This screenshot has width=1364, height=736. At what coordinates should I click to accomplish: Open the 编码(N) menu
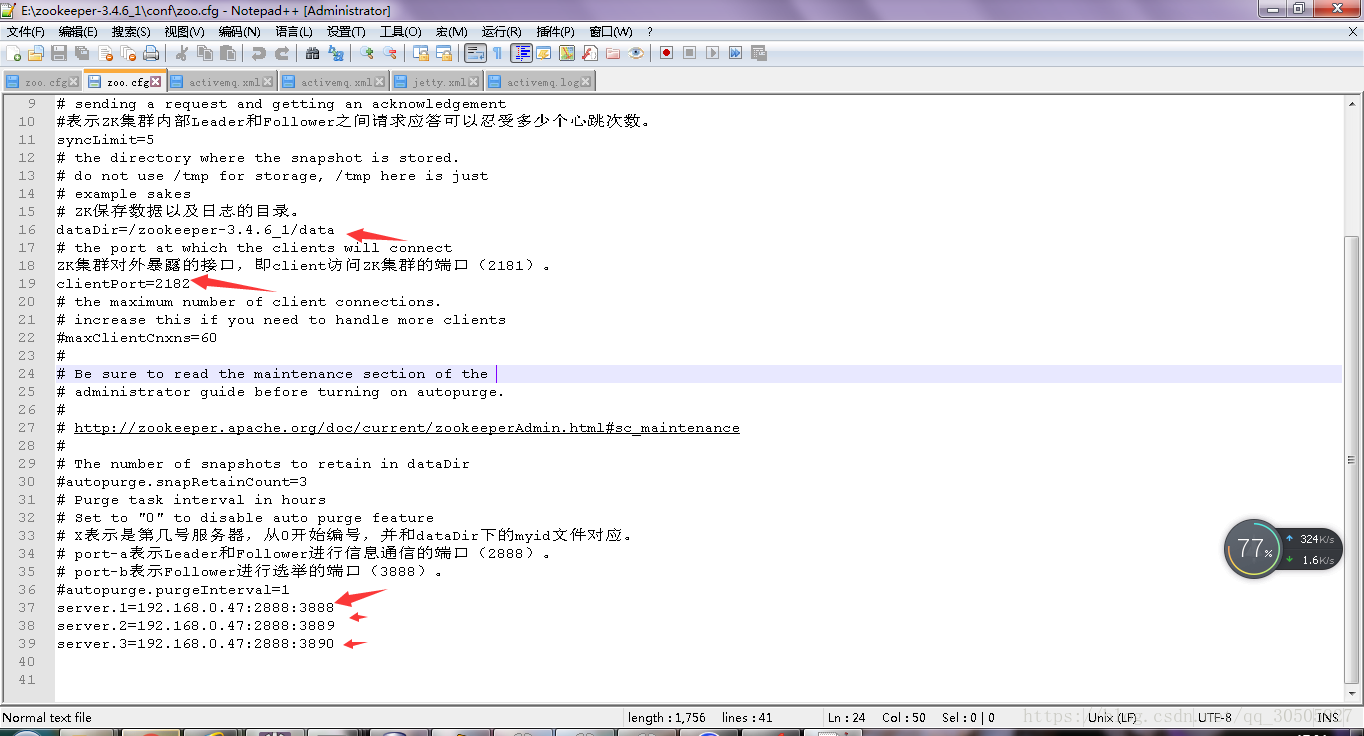pos(239,32)
